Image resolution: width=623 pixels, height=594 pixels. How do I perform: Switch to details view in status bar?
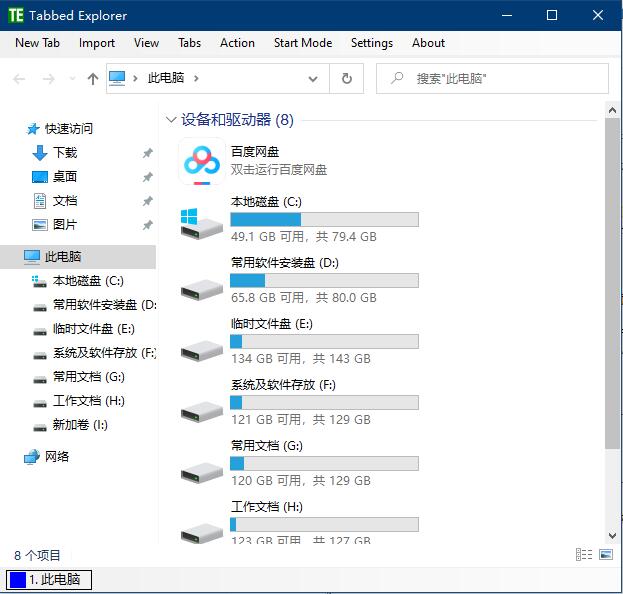click(x=584, y=555)
